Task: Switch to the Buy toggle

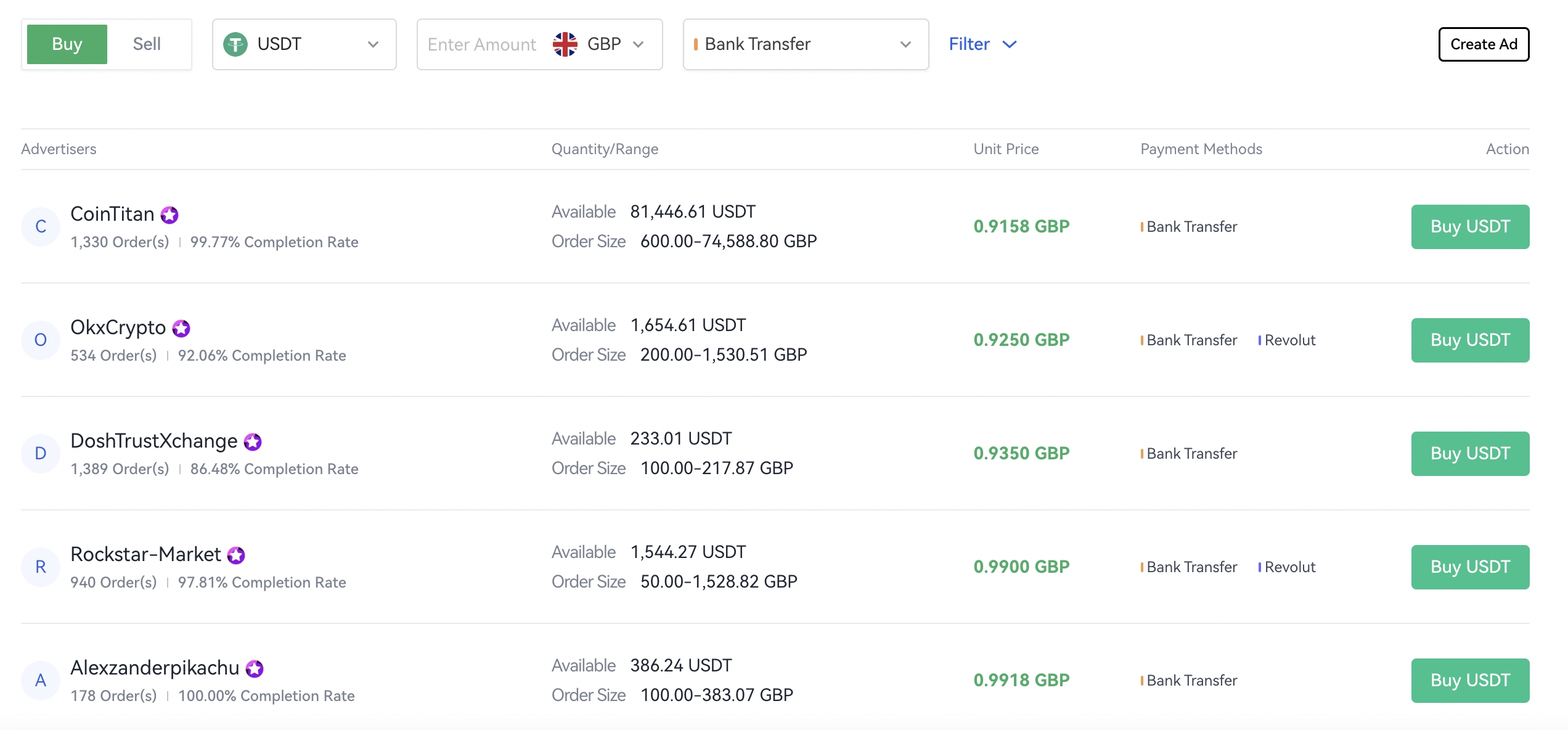Action: [67, 44]
